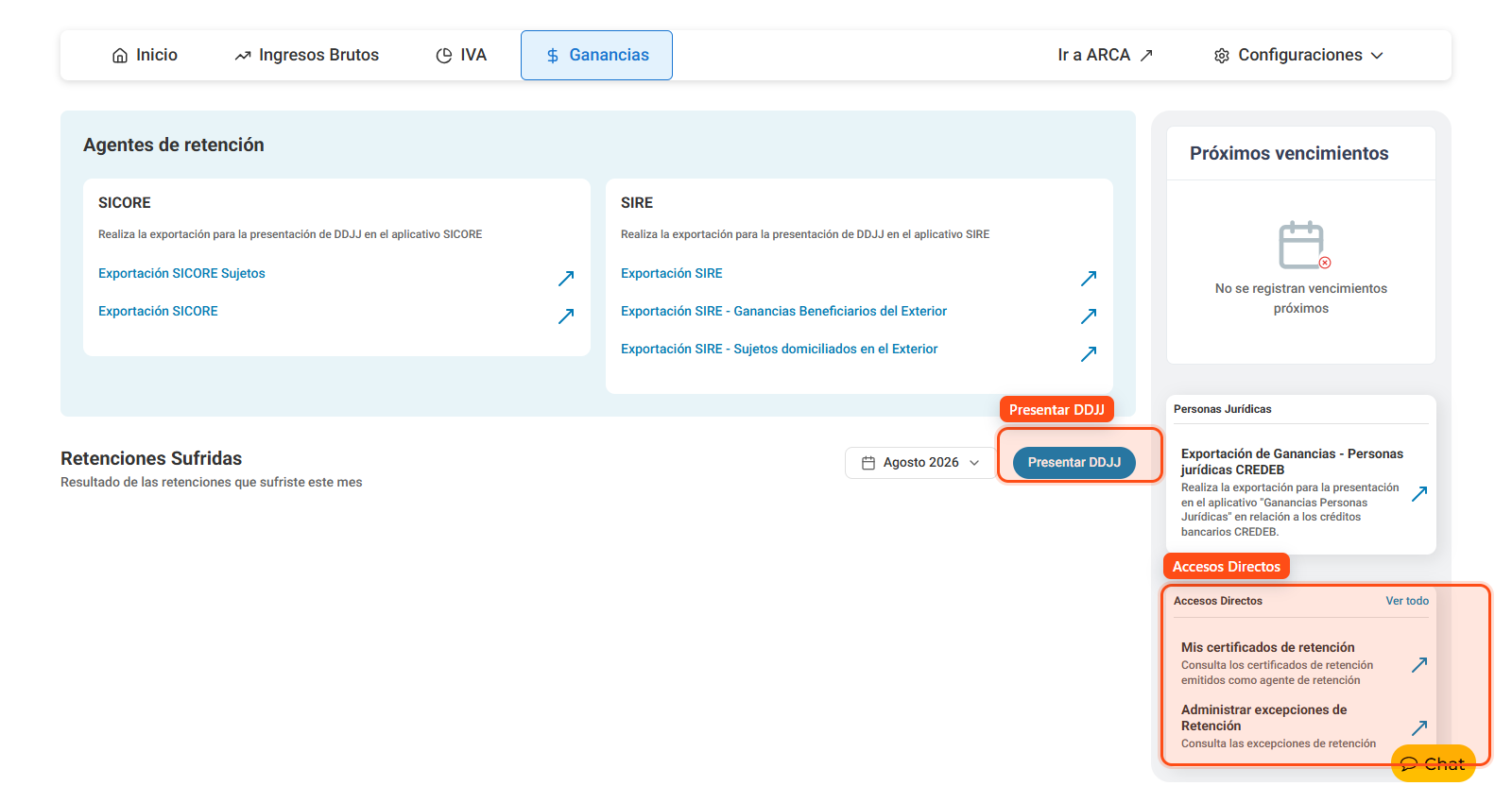Screen dimensions: 1512x803
Task: Go to the Inicio tab
Action: pyautogui.click(x=145, y=55)
